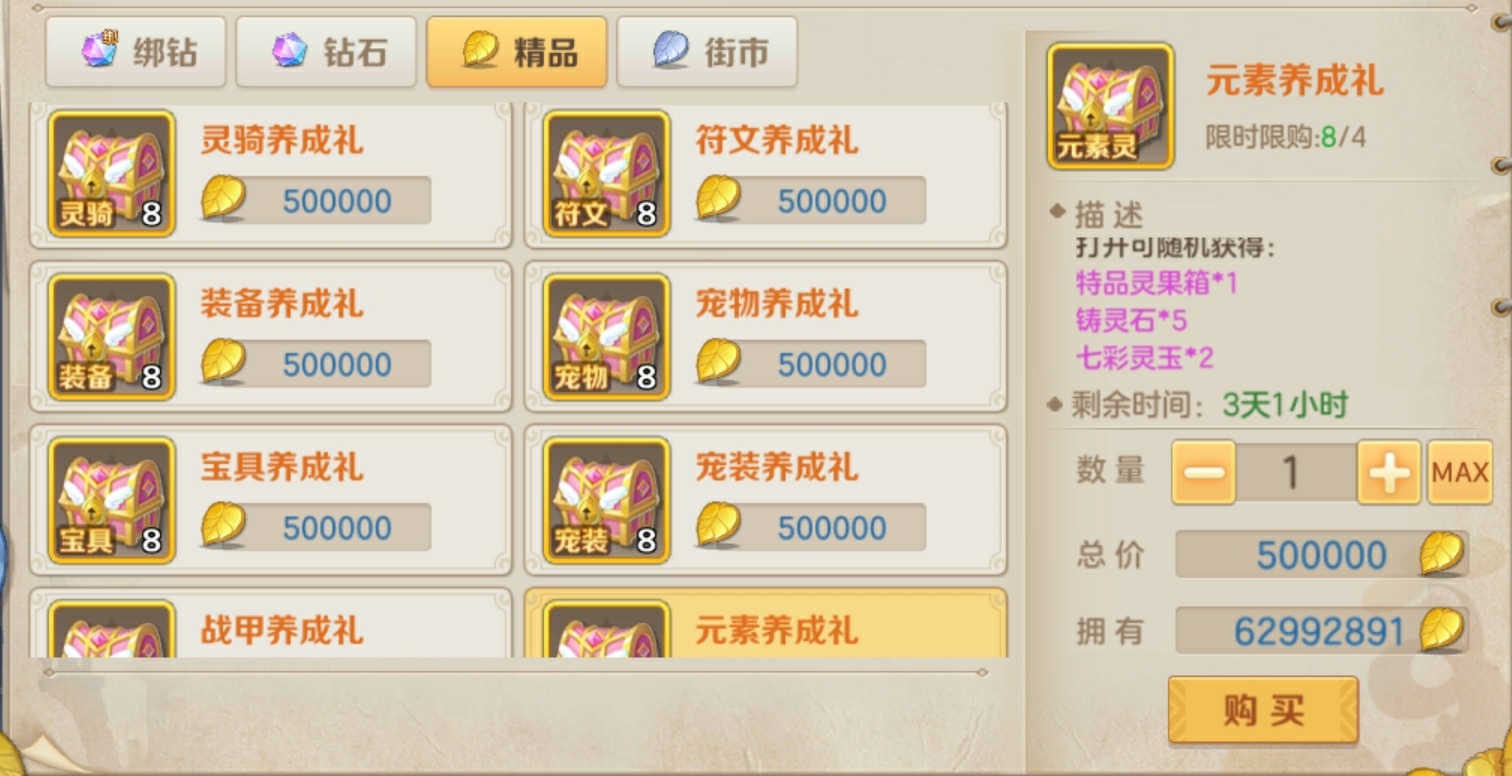Click the 购买 purchase button

(x=1263, y=710)
